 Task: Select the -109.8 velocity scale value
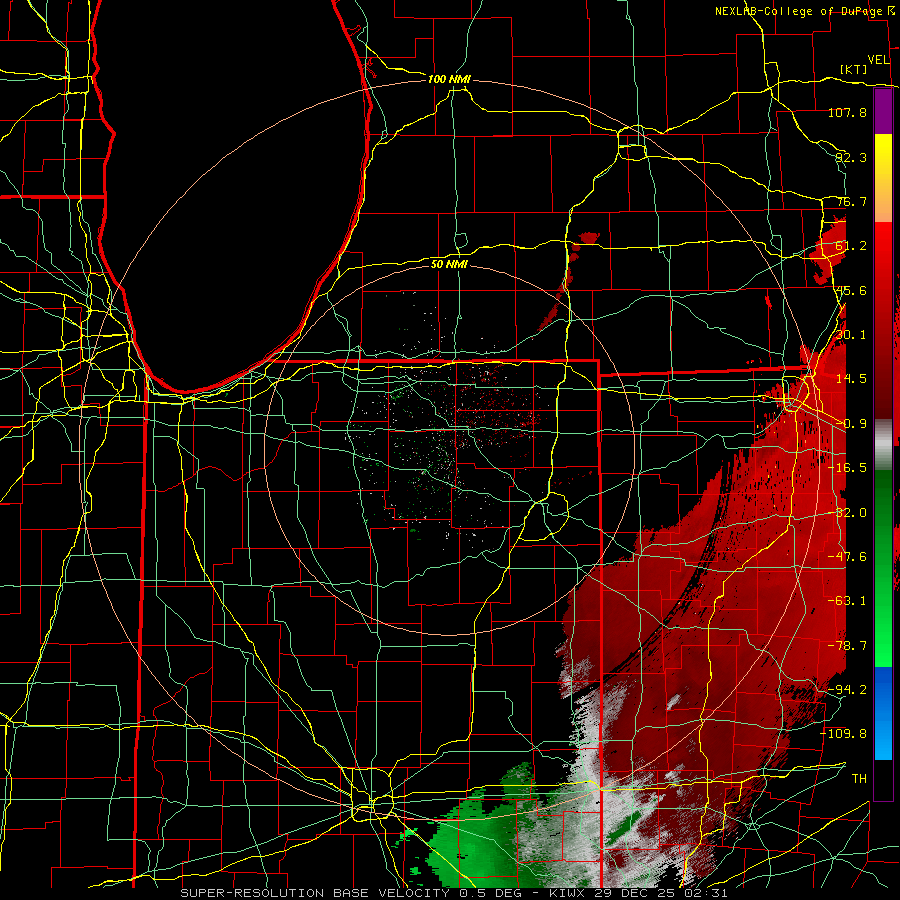[x=844, y=734]
